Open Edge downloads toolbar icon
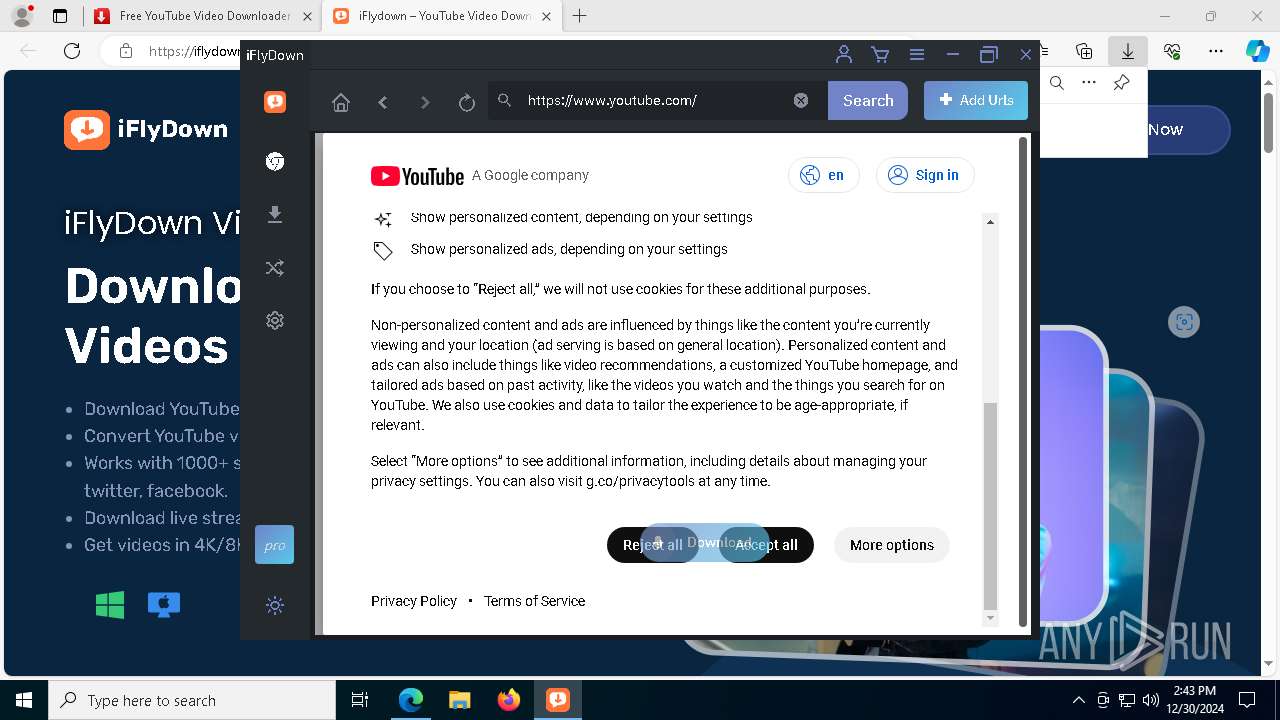The width and height of the screenshot is (1280, 720). tap(1128, 51)
